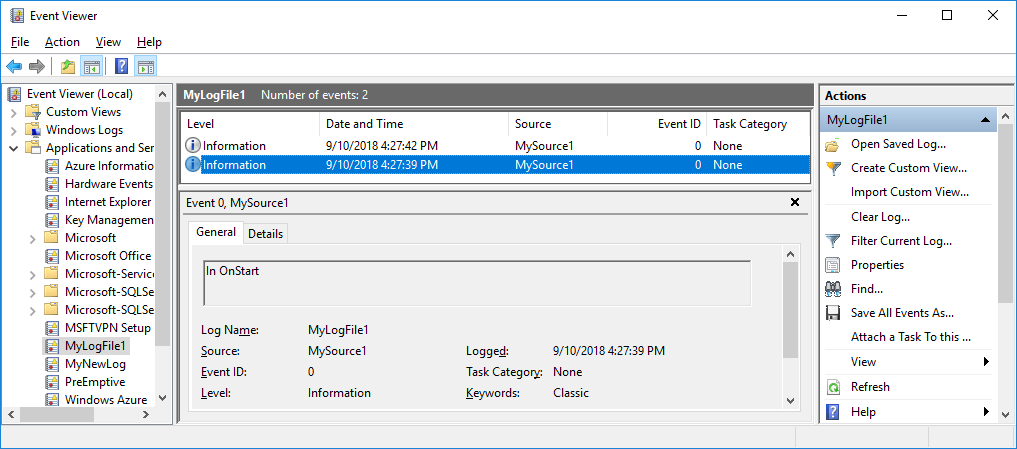Select MyNewLog in the tree
The image size is (1017, 449).
[x=95, y=364]
